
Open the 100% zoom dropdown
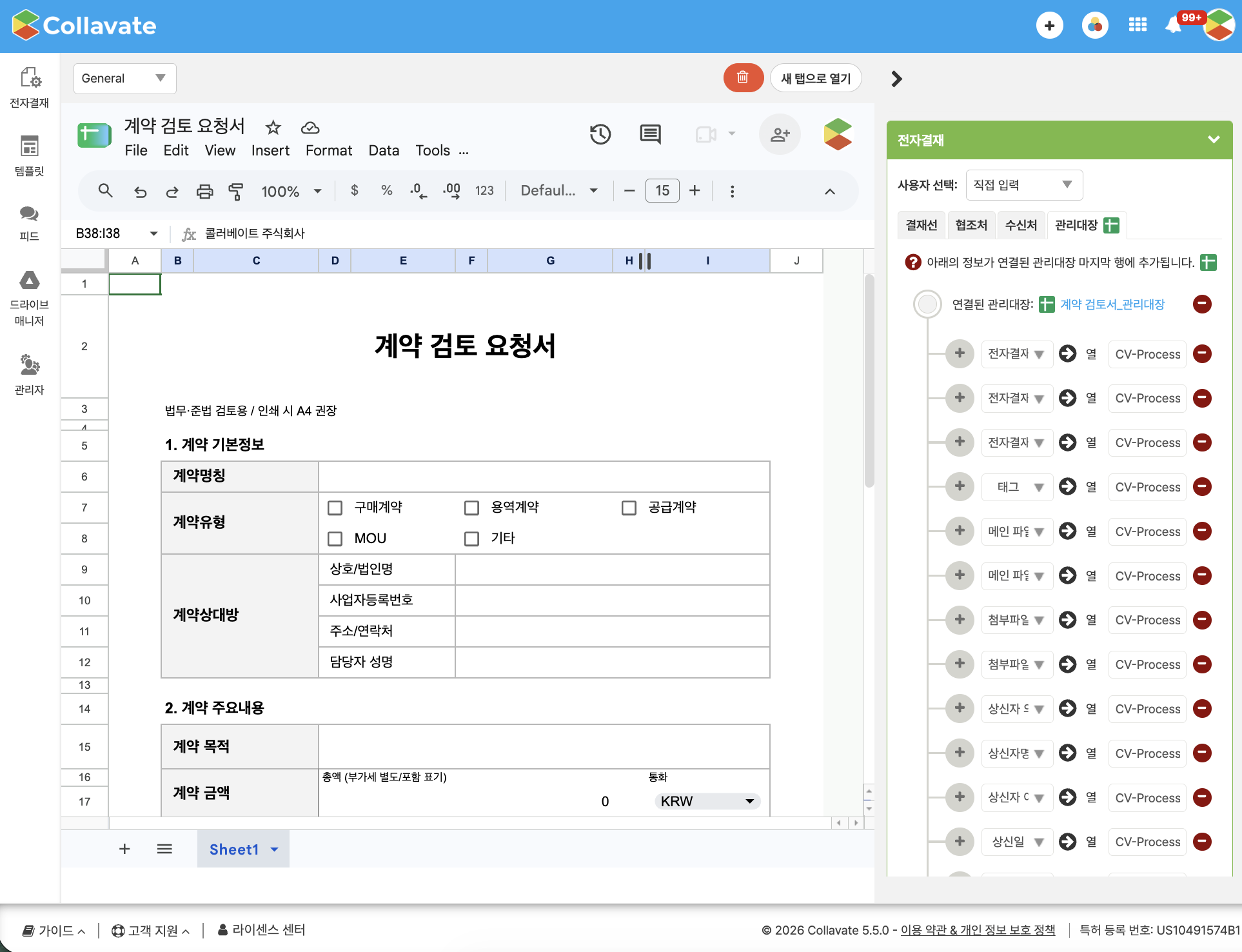tap(291, 192)
